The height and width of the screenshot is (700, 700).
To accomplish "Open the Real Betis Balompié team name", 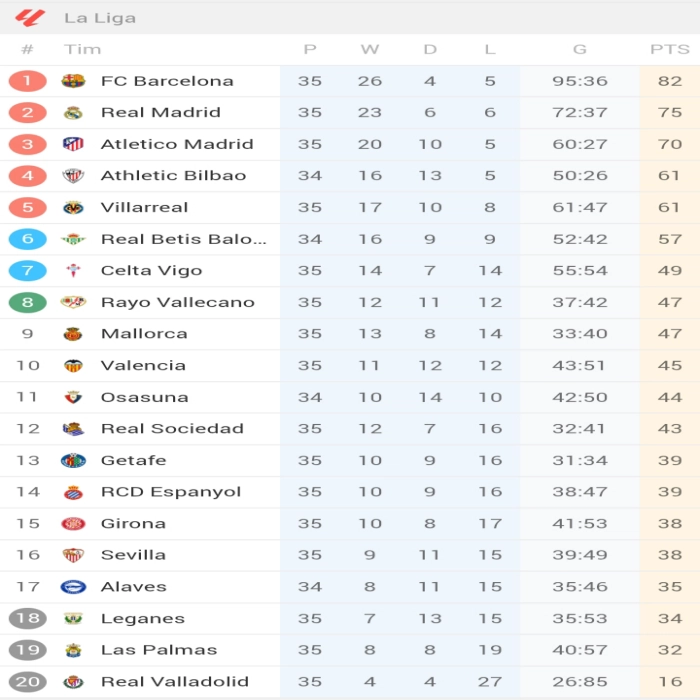I will point(183,239).
